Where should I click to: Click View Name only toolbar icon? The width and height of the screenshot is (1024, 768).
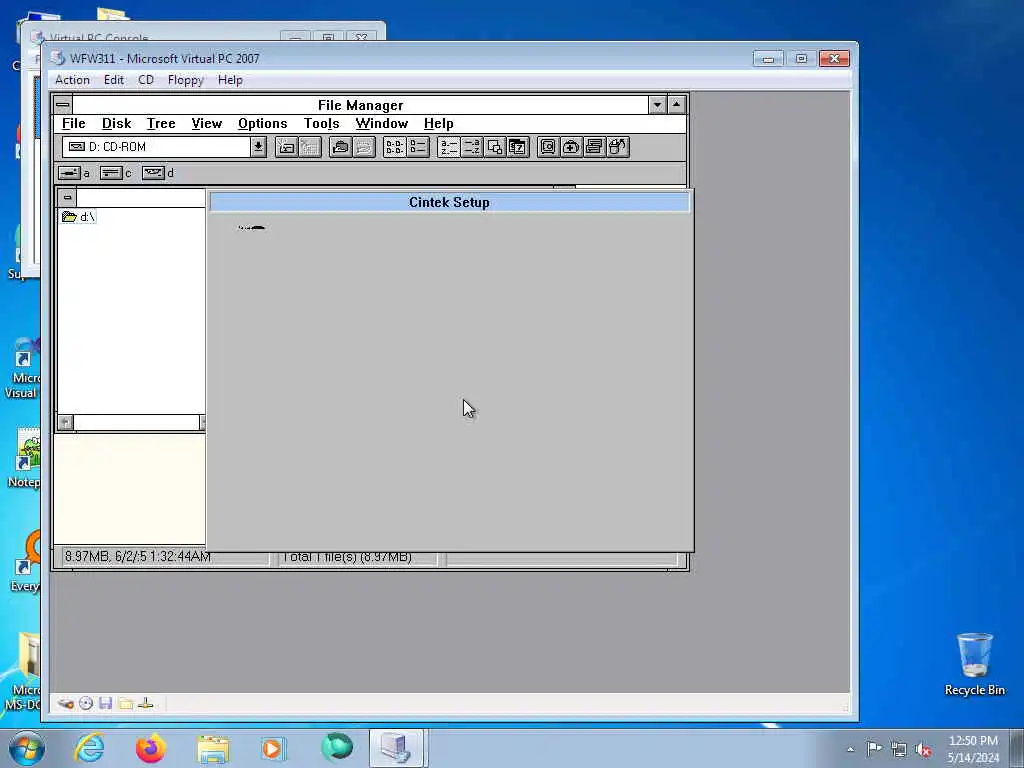[394, 147]
